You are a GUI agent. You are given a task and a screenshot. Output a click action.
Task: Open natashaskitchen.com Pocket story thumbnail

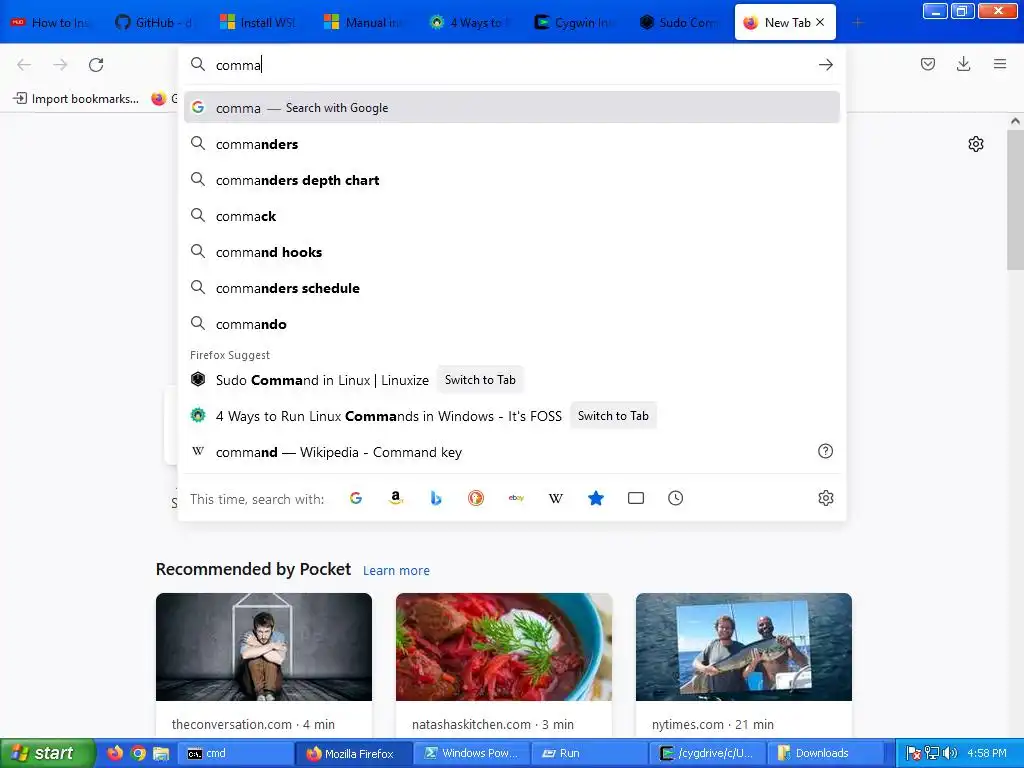coord(504,647)
